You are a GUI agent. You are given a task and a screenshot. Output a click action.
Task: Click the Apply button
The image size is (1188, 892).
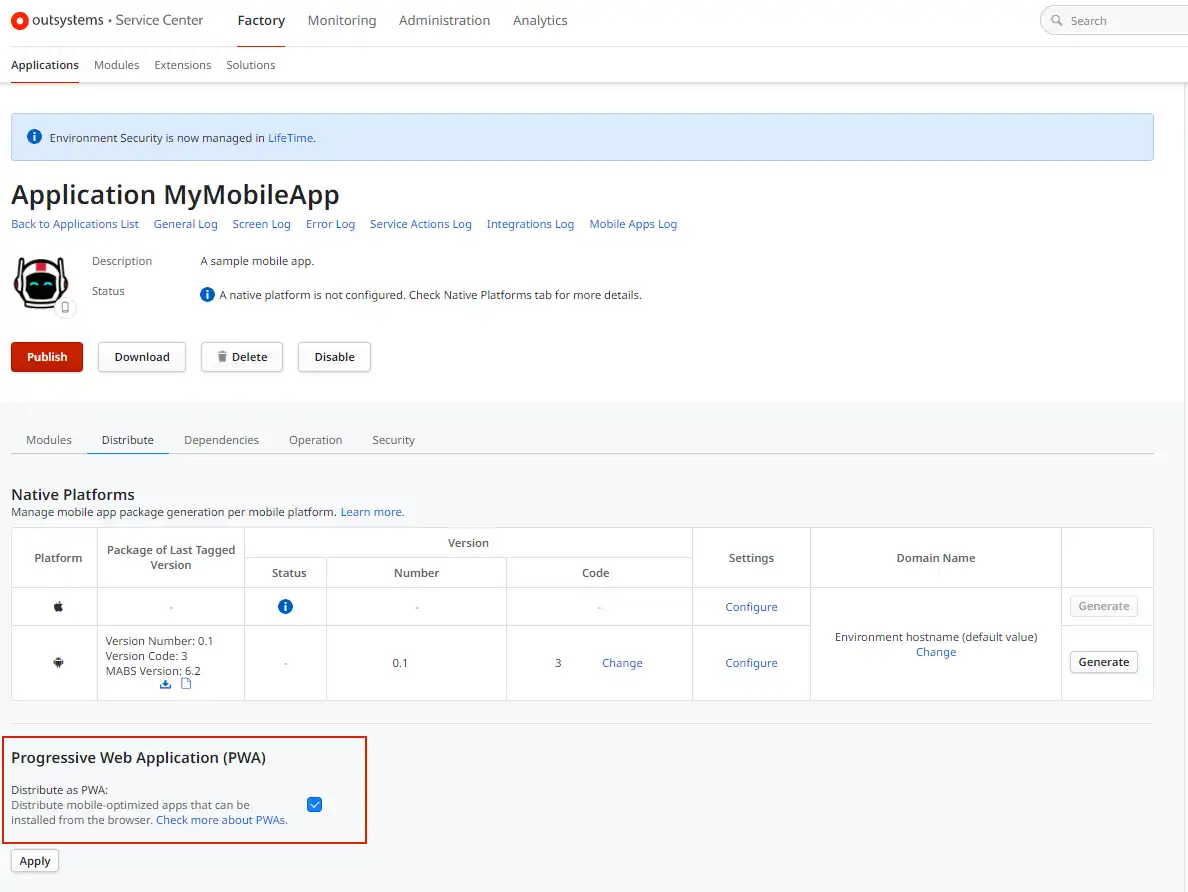tap(35, 861)
